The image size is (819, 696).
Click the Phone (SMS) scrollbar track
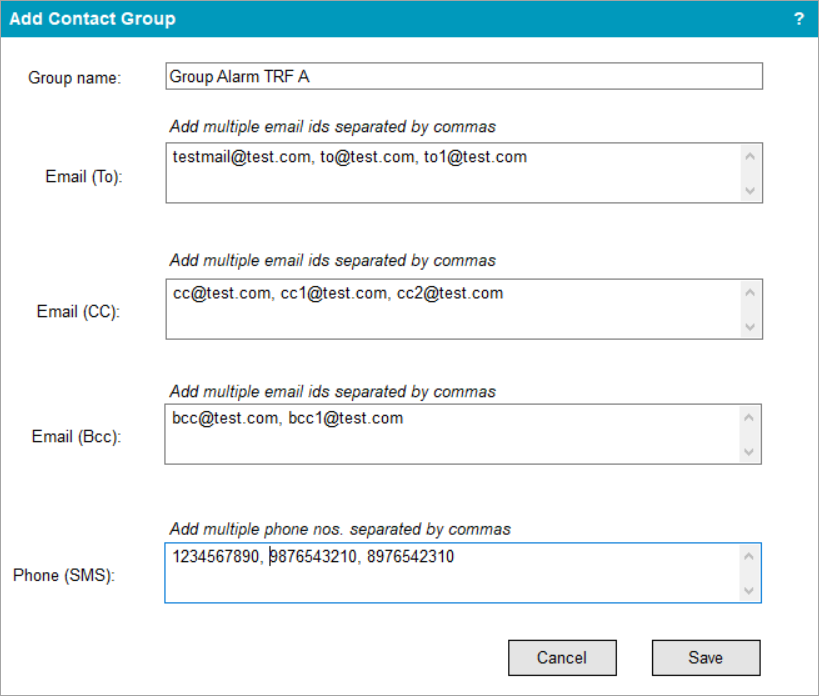pos(749,573)
